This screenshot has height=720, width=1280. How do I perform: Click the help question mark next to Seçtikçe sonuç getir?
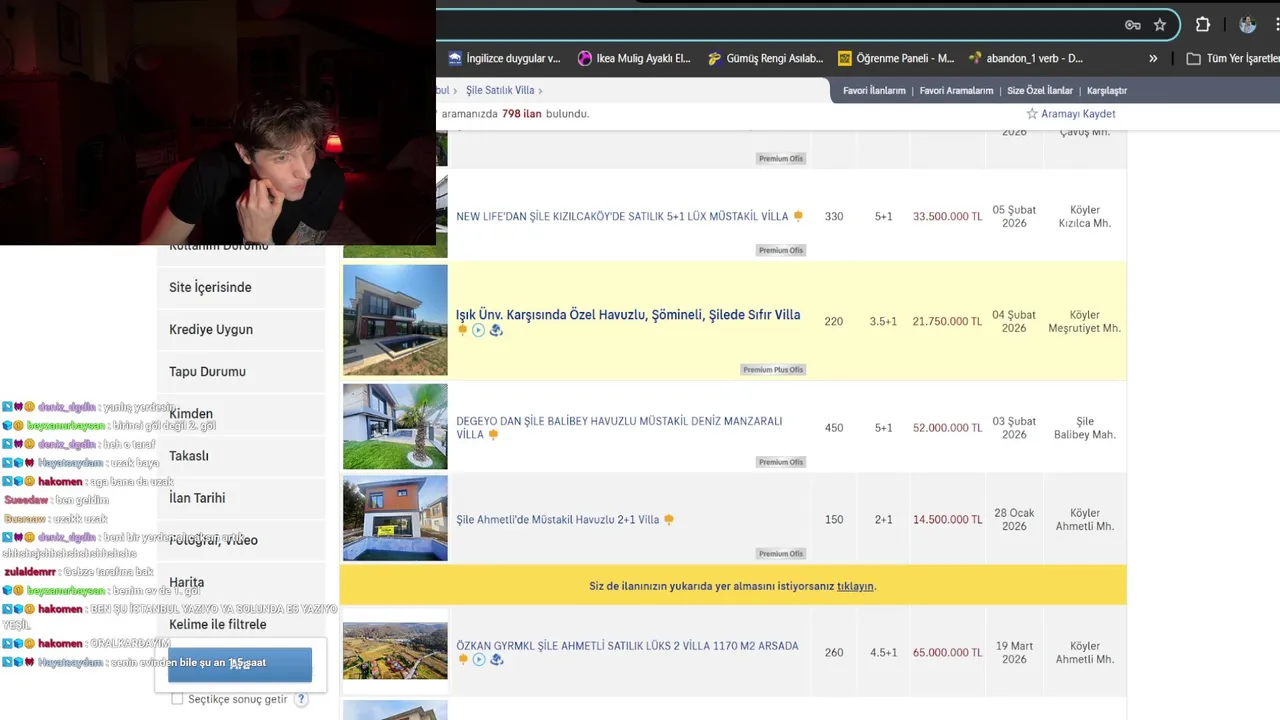[301, 699]
